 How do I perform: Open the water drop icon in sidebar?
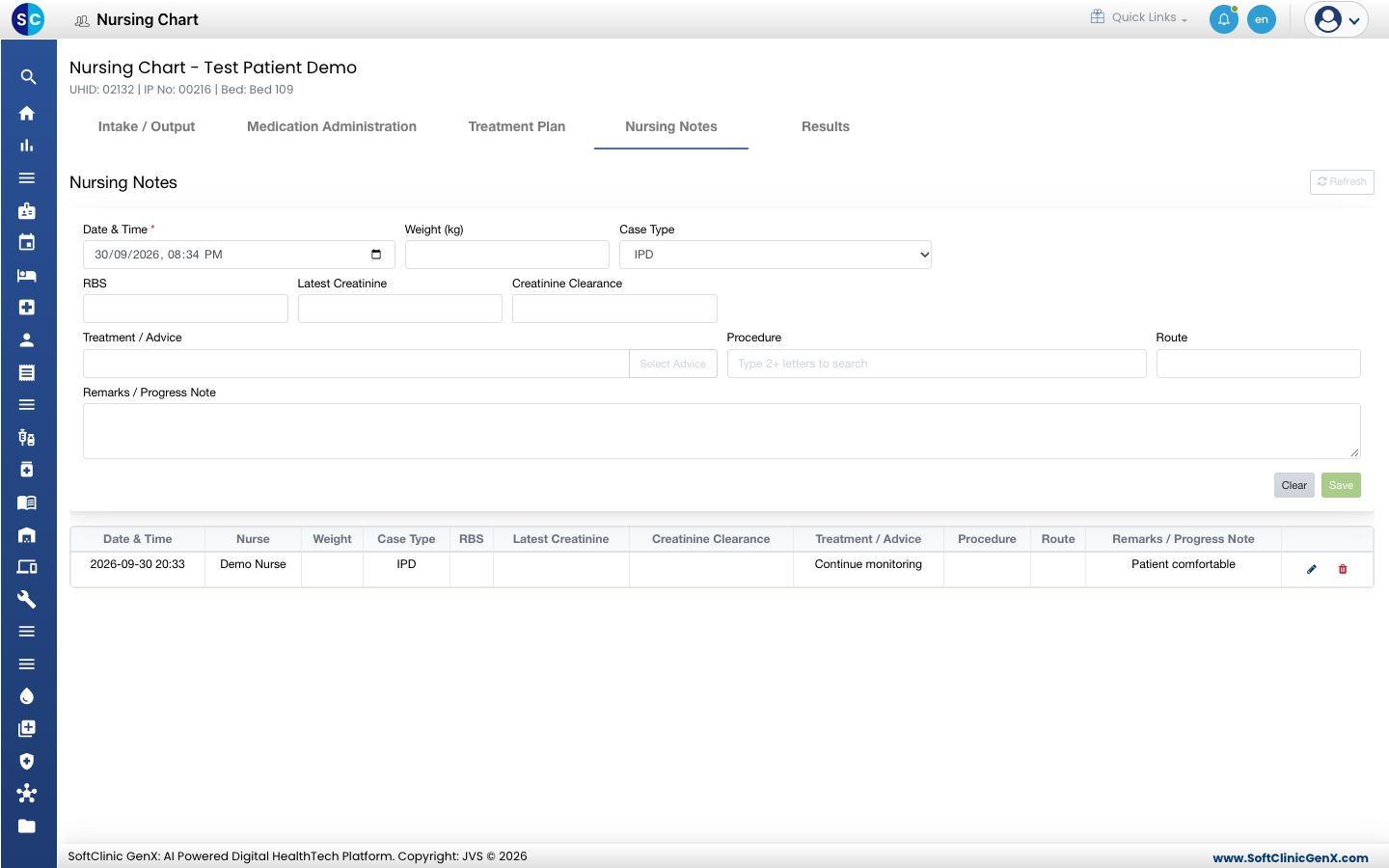tap(27, 696)
